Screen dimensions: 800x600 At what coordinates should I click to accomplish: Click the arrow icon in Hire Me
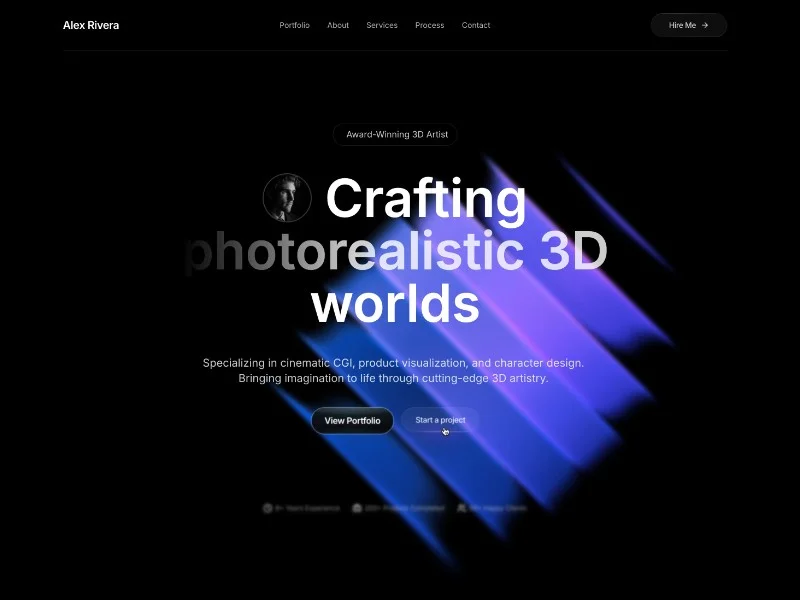coord(705,25)
